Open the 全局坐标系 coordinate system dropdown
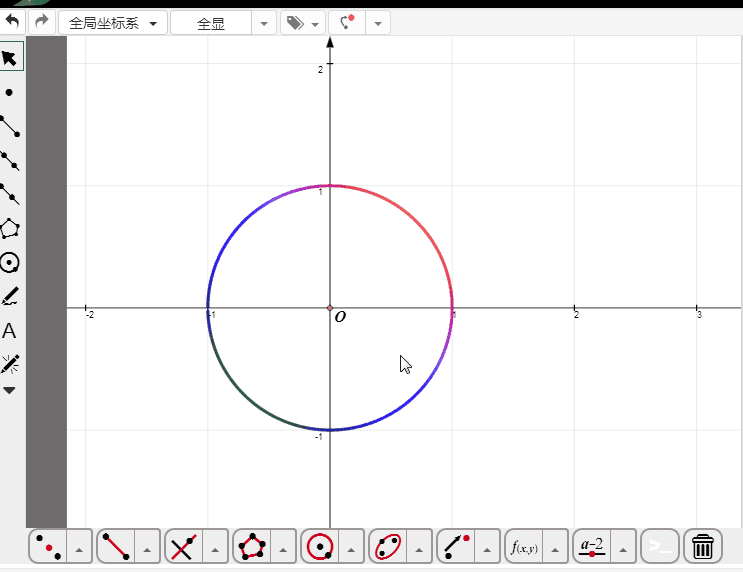 click(x=113, y=23)
